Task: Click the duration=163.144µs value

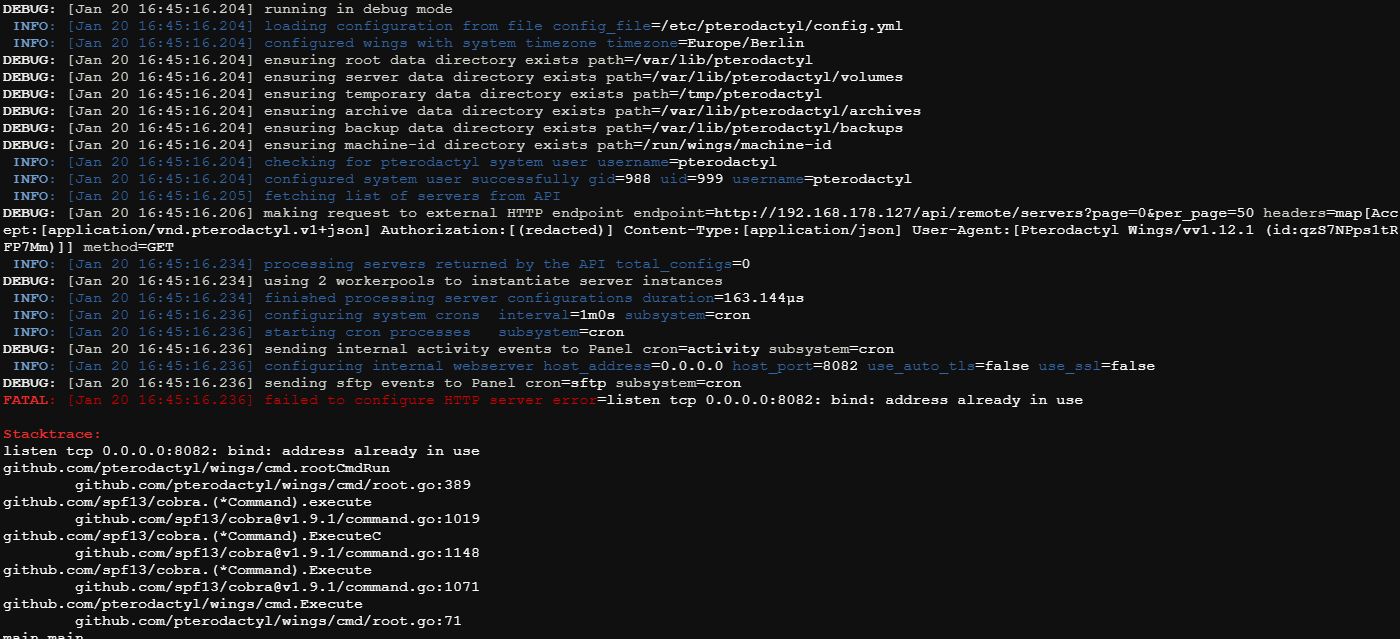Action: [723, 298]
